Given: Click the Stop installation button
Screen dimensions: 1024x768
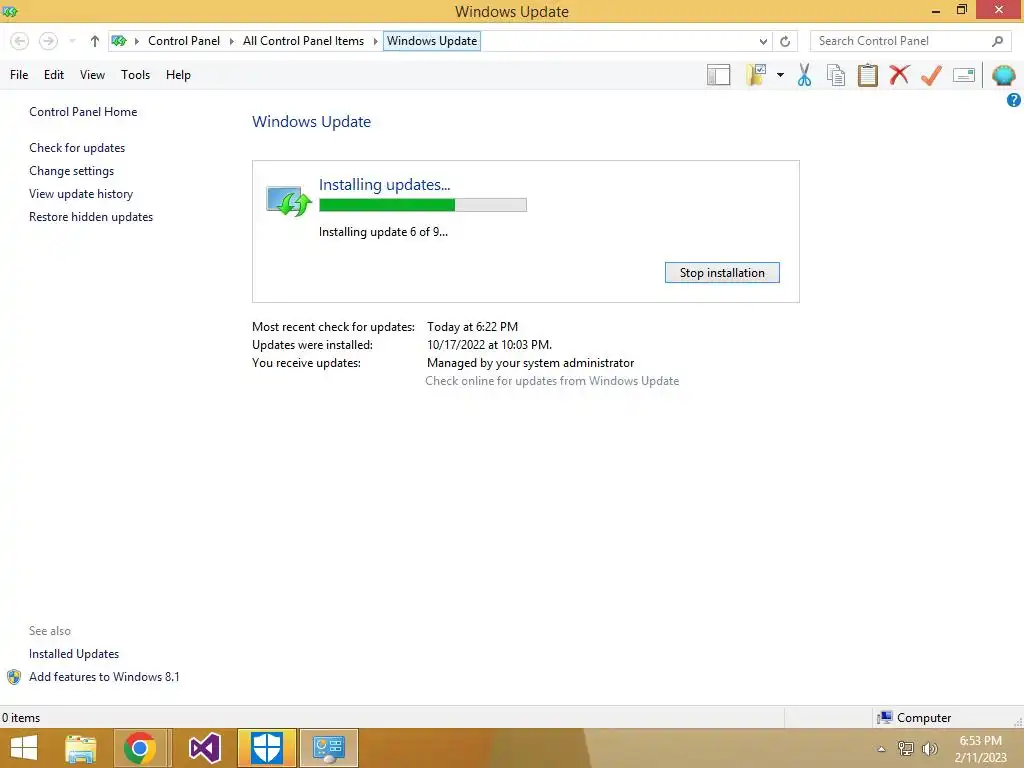Looking at the screenshot, I should coord(722,273).
